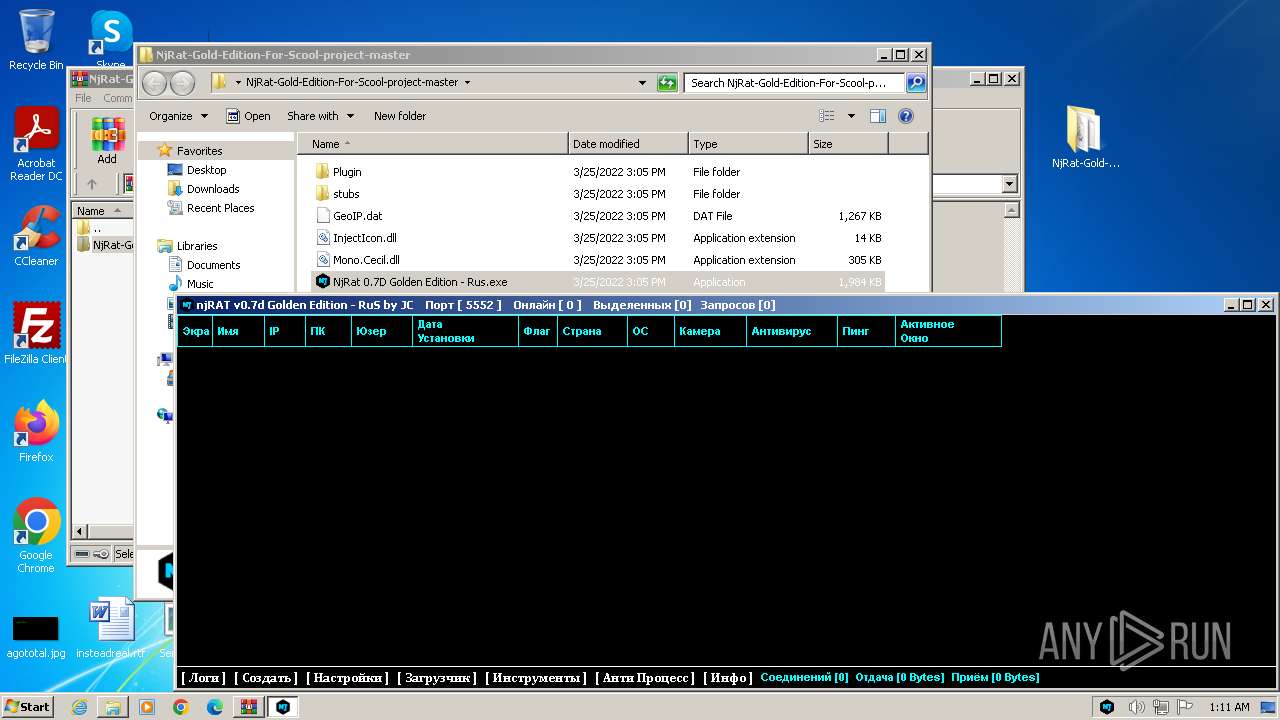
Task: Sort files by Type column
Action: (x=748, y=144)
